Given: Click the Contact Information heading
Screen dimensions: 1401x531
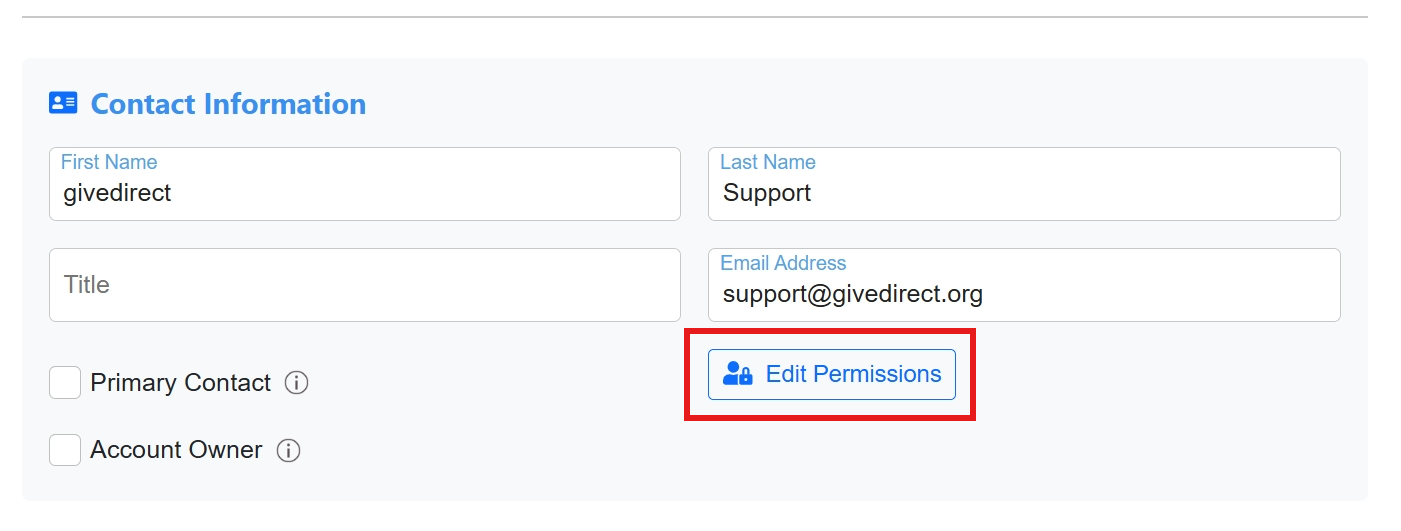Looking at the screenshot, I should point(228,104).
